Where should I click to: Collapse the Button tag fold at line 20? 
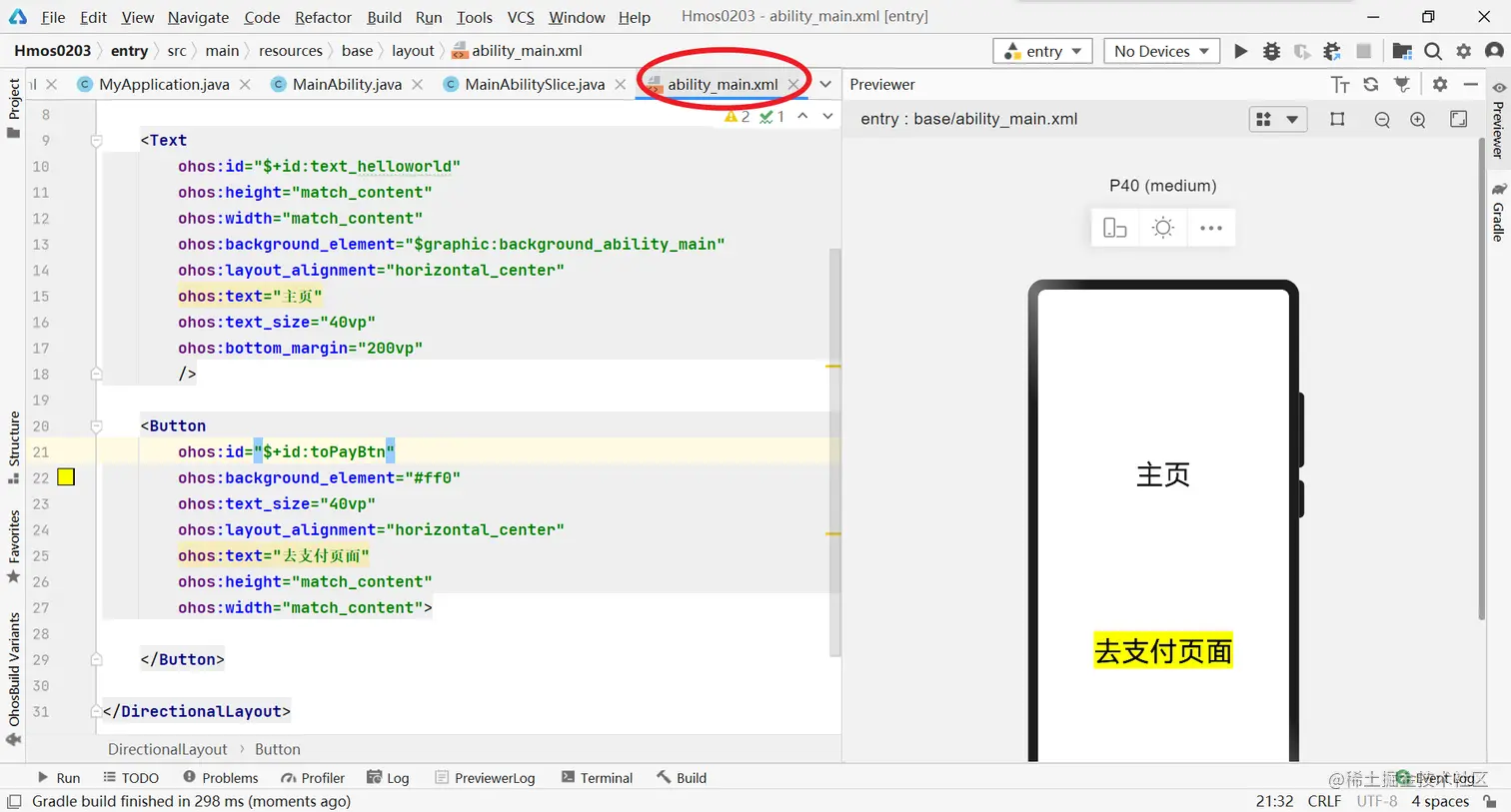(96, 426)
